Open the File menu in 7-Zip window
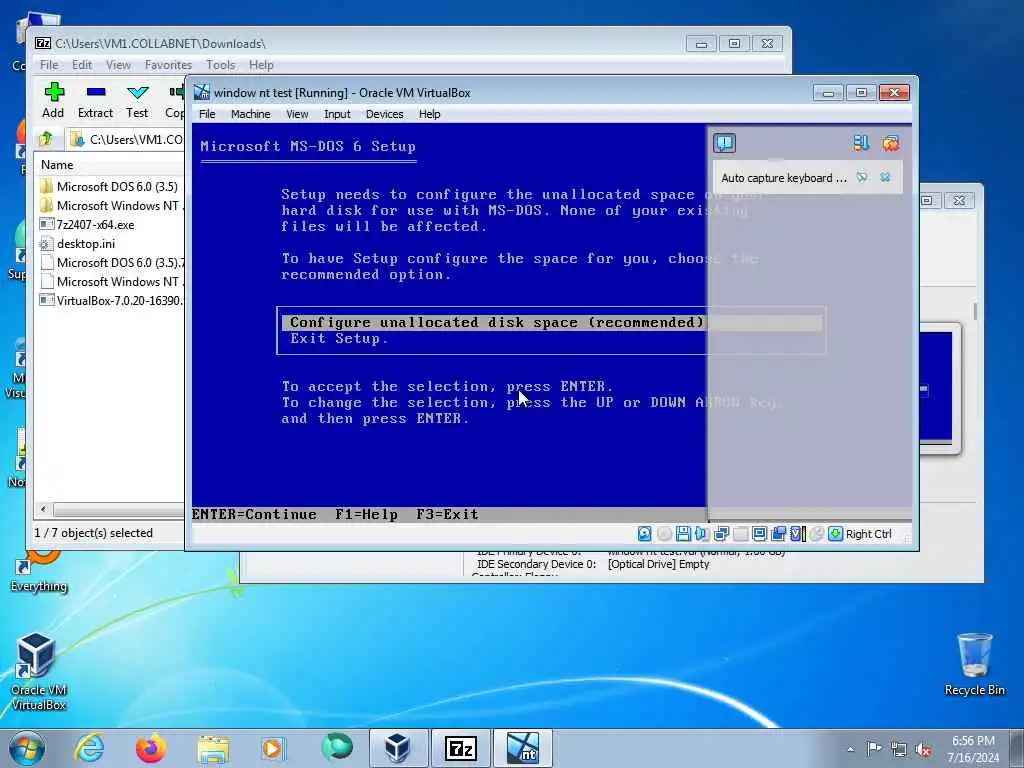The image size is (1024, 768). click(49, 65)
